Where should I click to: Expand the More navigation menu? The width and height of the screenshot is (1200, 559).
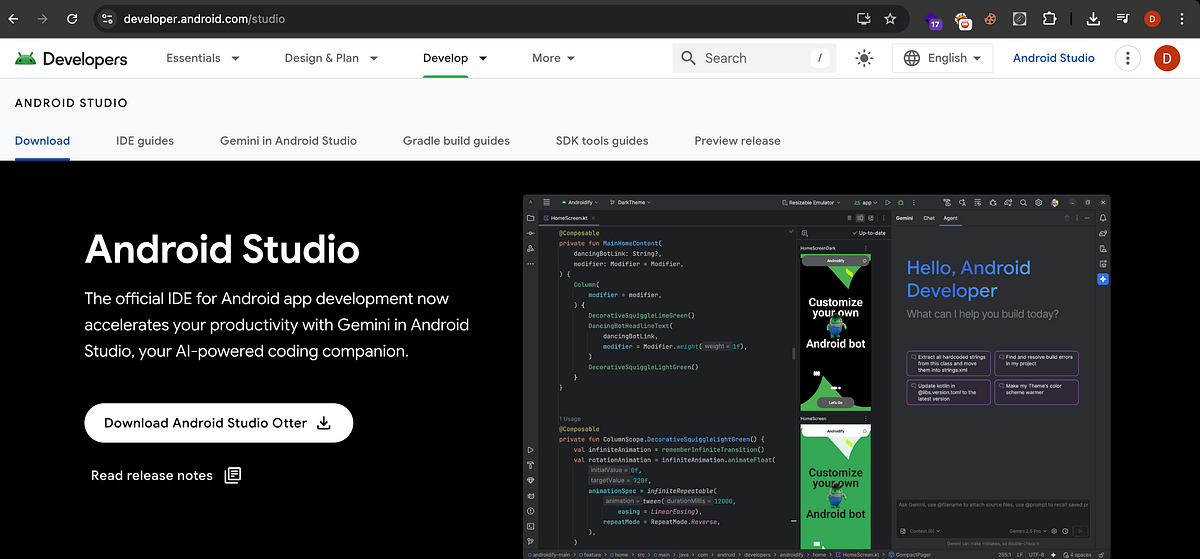coord(554,58)
